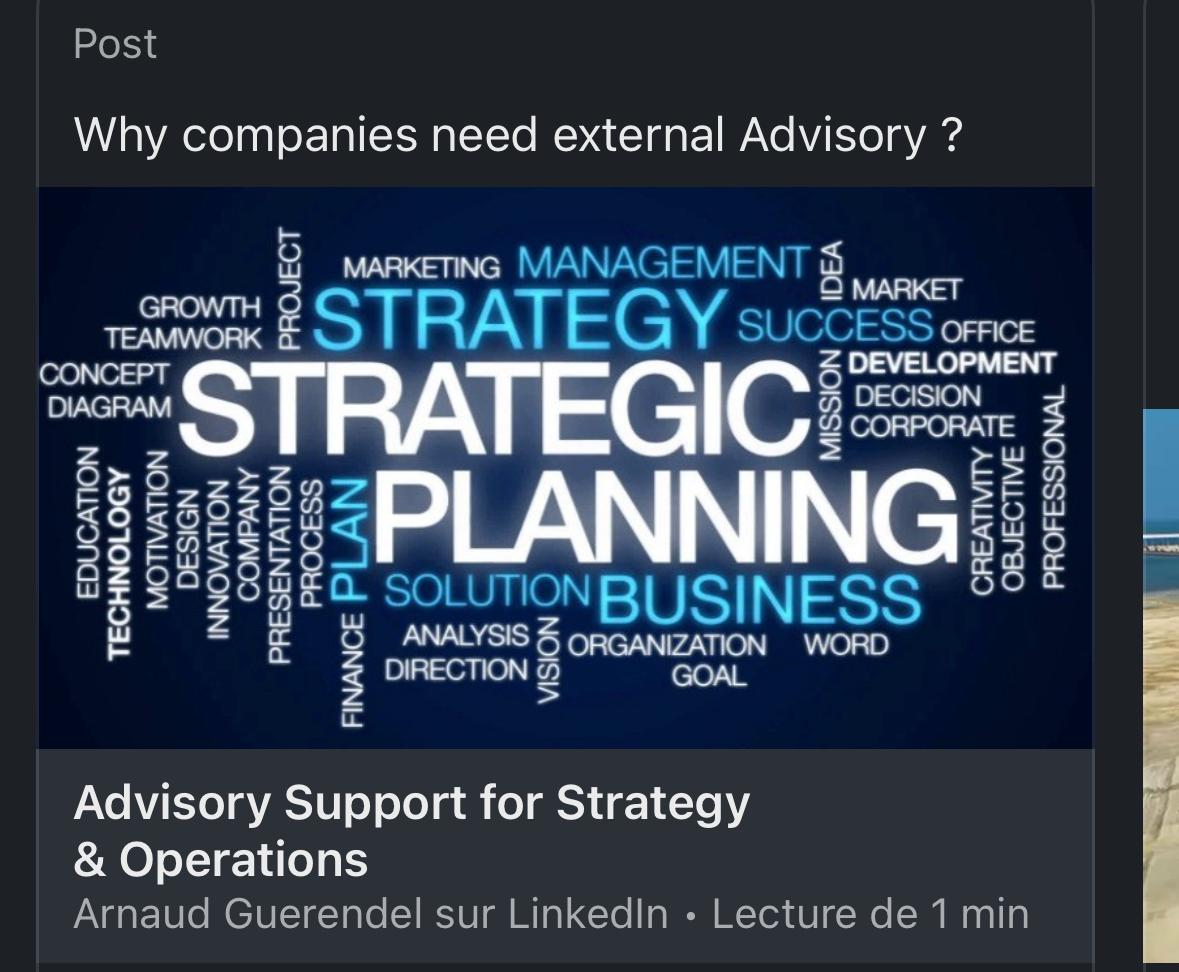The height and width of the screenshot is (972, 1179).
Task: Open the "Why companies need external Advisory ?" post text
Action: (518, 134)
